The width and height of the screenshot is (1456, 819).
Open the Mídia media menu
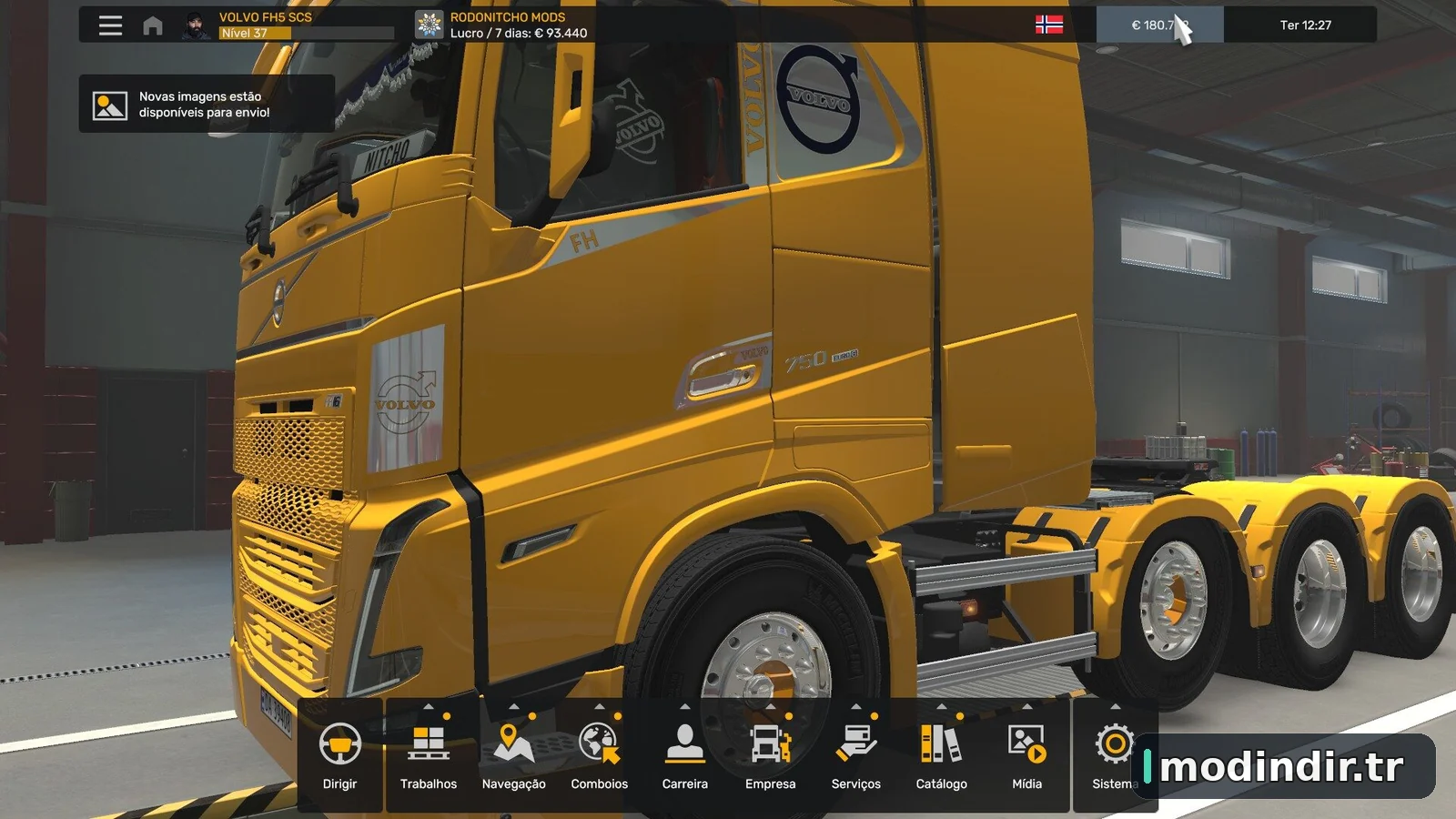pyautogui.click(x=1027, y=755)
